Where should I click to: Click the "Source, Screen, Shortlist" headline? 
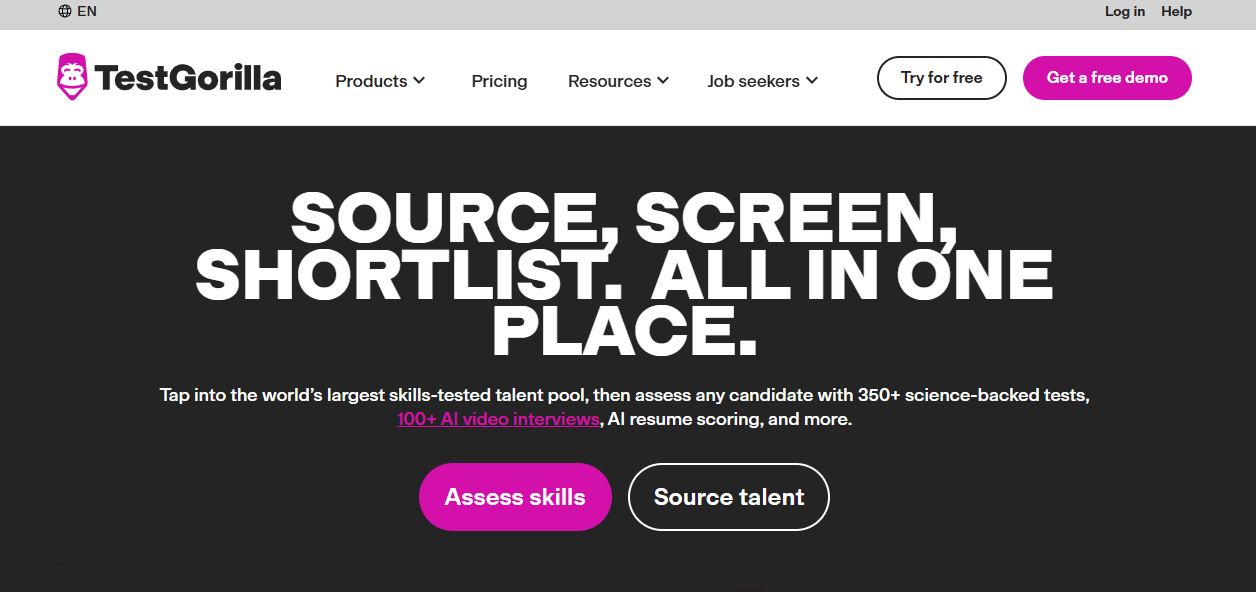624,274
